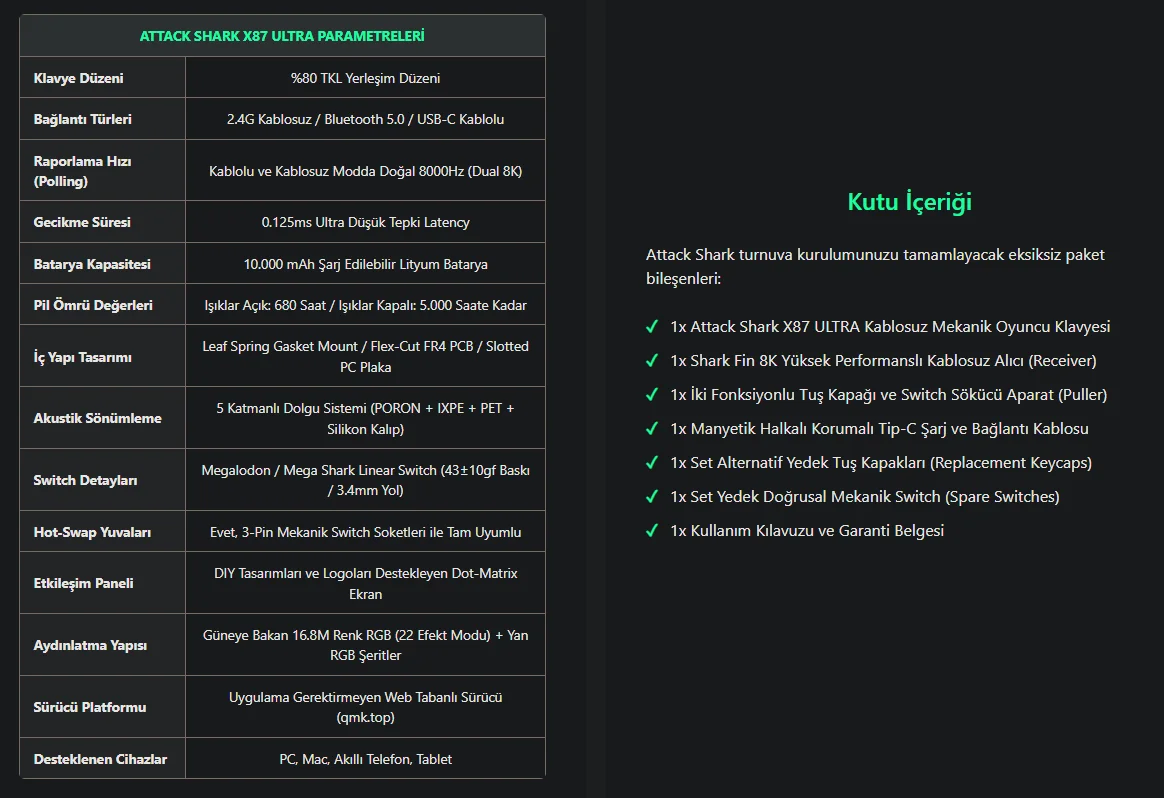Click the checkmark next to Replacement Keycaps

point(652,463)
